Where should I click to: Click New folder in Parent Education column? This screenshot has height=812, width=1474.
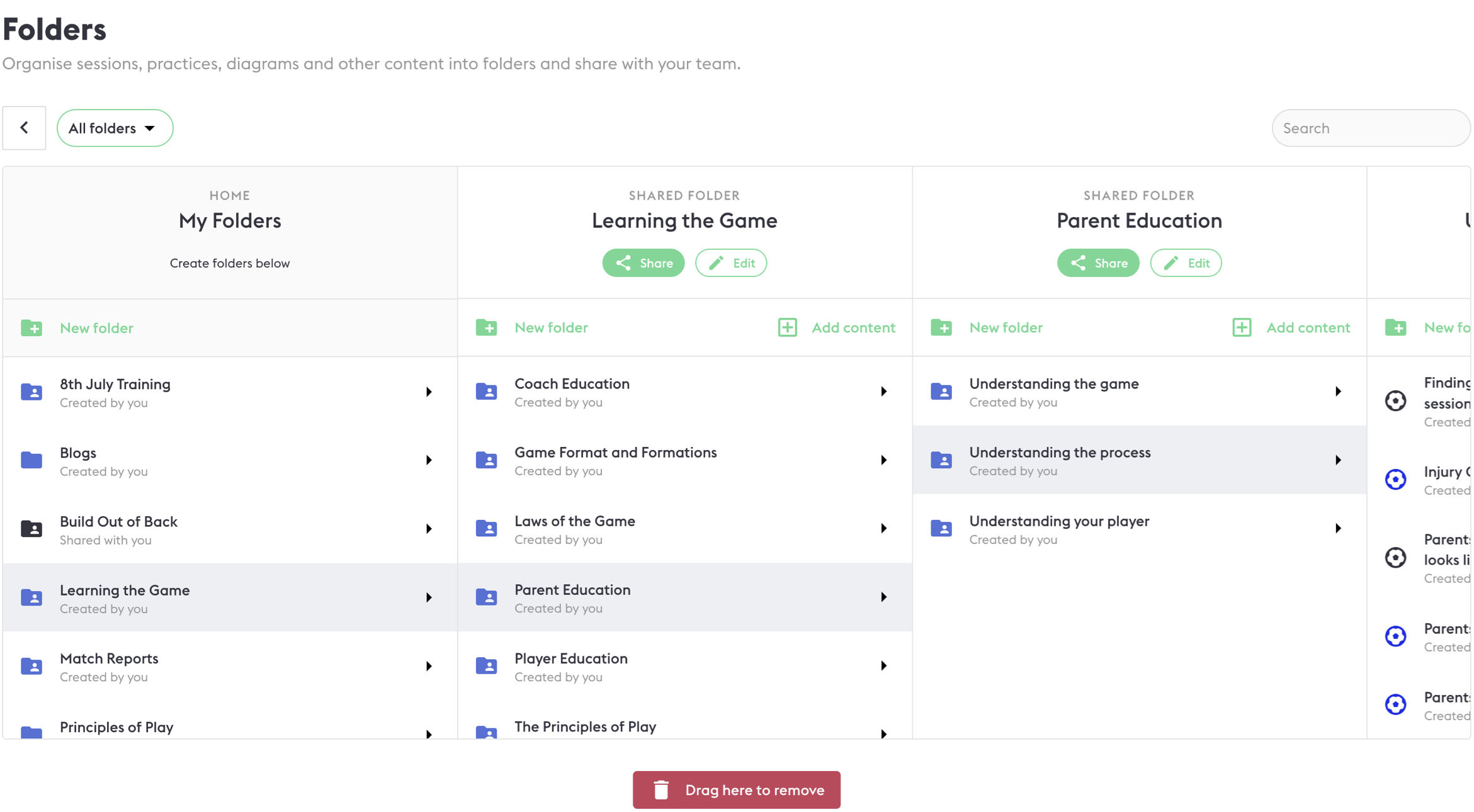tap(1005, 327)
